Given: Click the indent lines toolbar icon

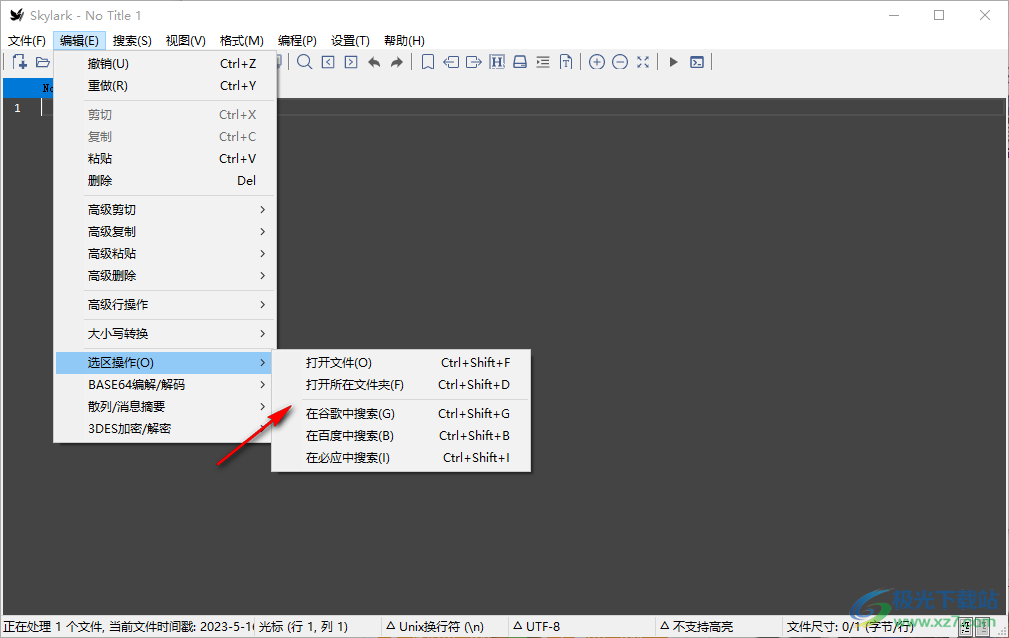Looking at the screenshot, I should point(543,62).
